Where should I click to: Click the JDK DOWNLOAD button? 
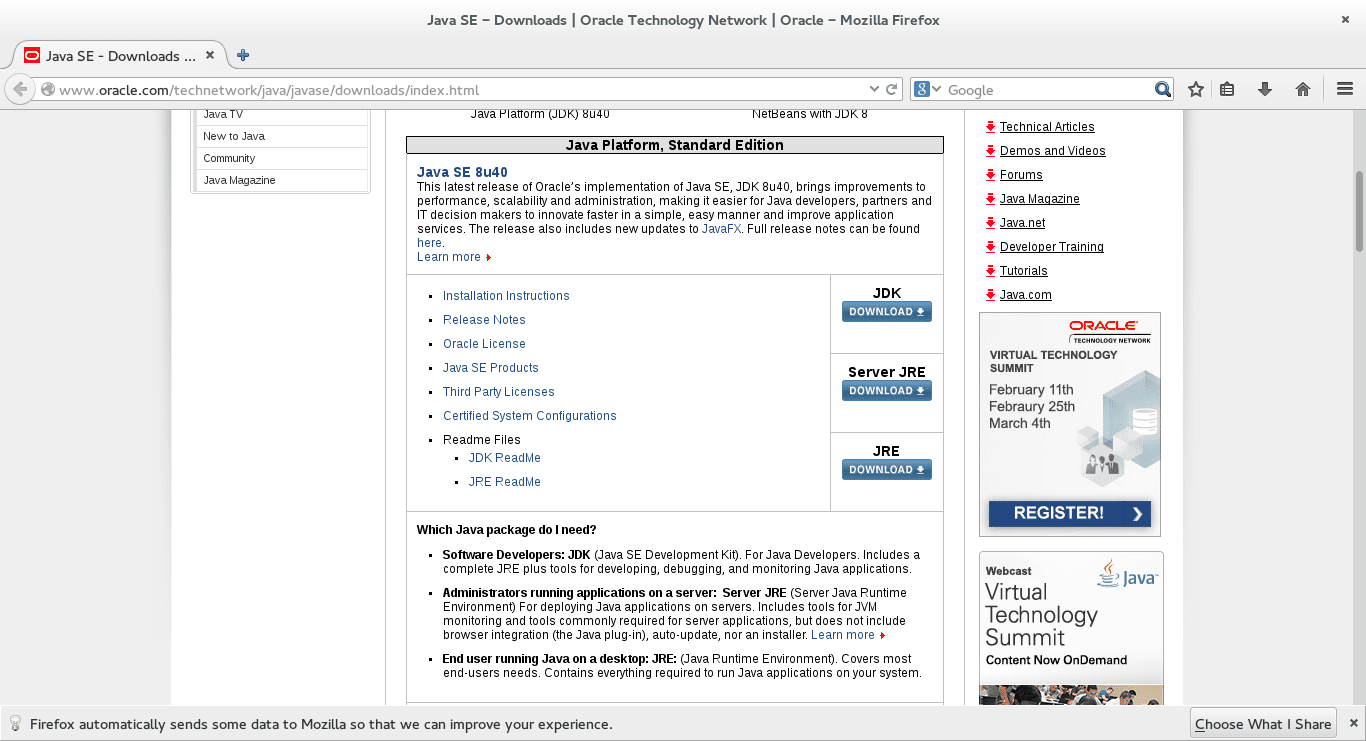[x=887, y=312]
